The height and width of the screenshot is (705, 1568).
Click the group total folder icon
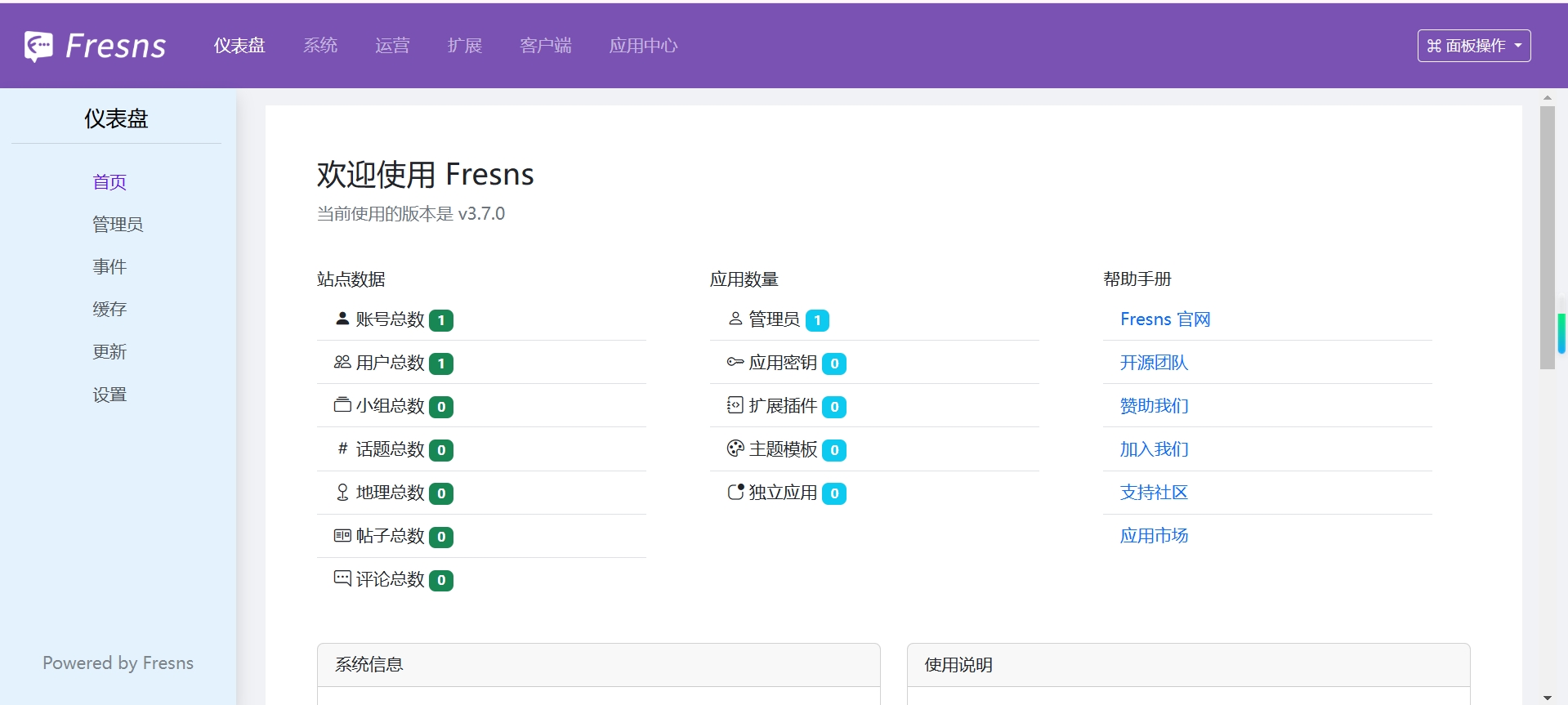click(342, 405)
